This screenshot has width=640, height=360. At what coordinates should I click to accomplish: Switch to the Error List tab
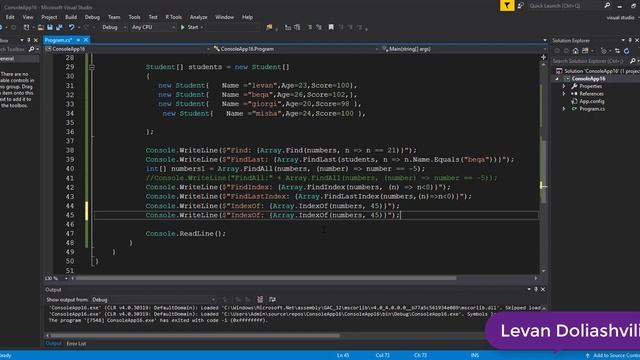[76, 344]
